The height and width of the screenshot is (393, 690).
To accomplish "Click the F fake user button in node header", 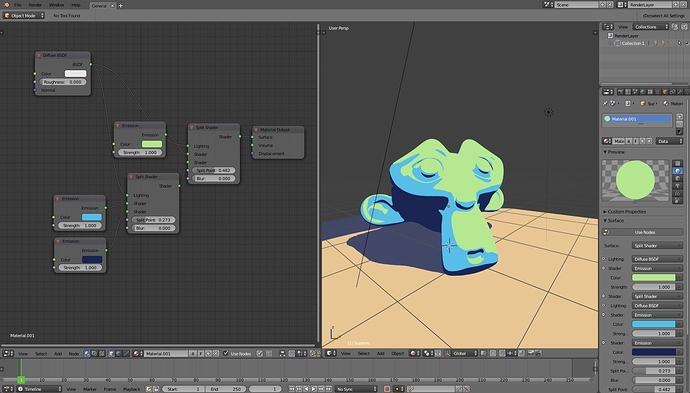I will coord(201,353).
